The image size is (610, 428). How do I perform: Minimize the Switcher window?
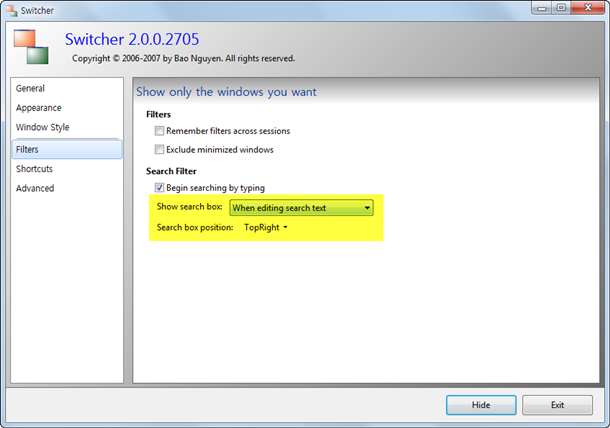tap(542, 8)
